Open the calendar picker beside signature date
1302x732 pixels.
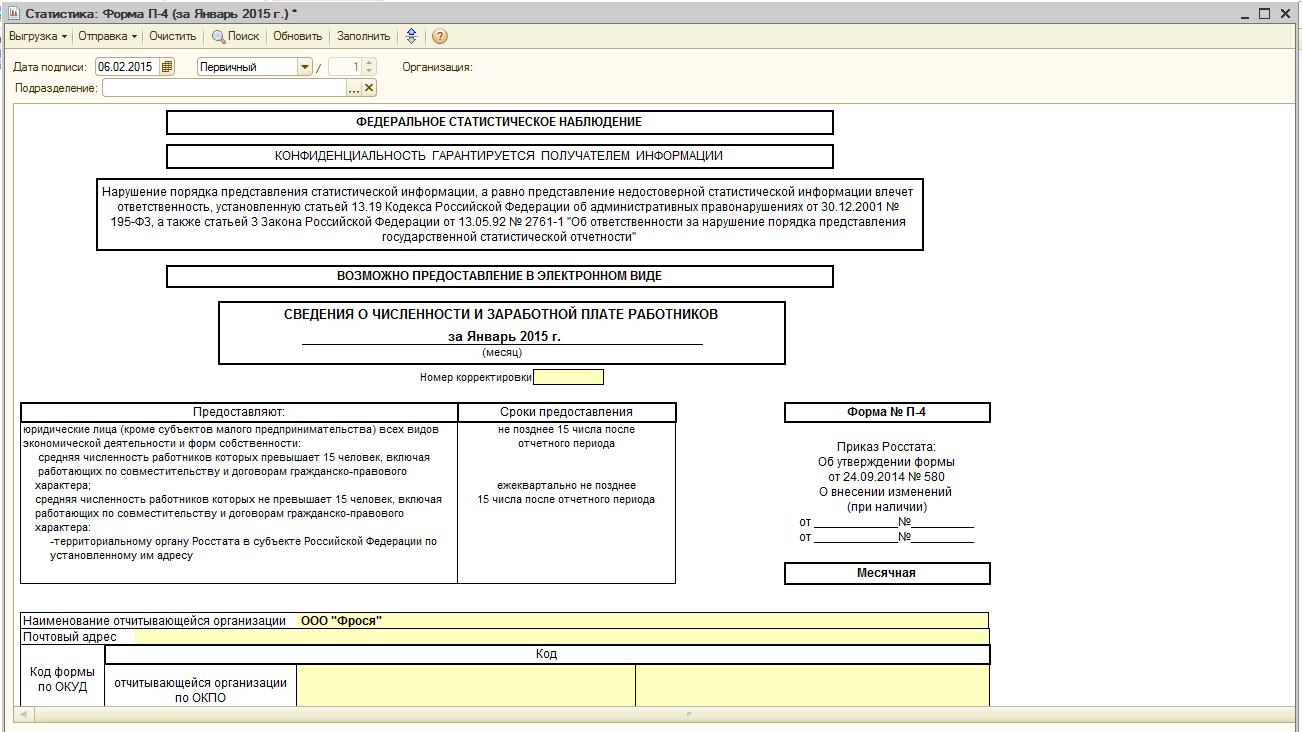click(x=167, y=67)
